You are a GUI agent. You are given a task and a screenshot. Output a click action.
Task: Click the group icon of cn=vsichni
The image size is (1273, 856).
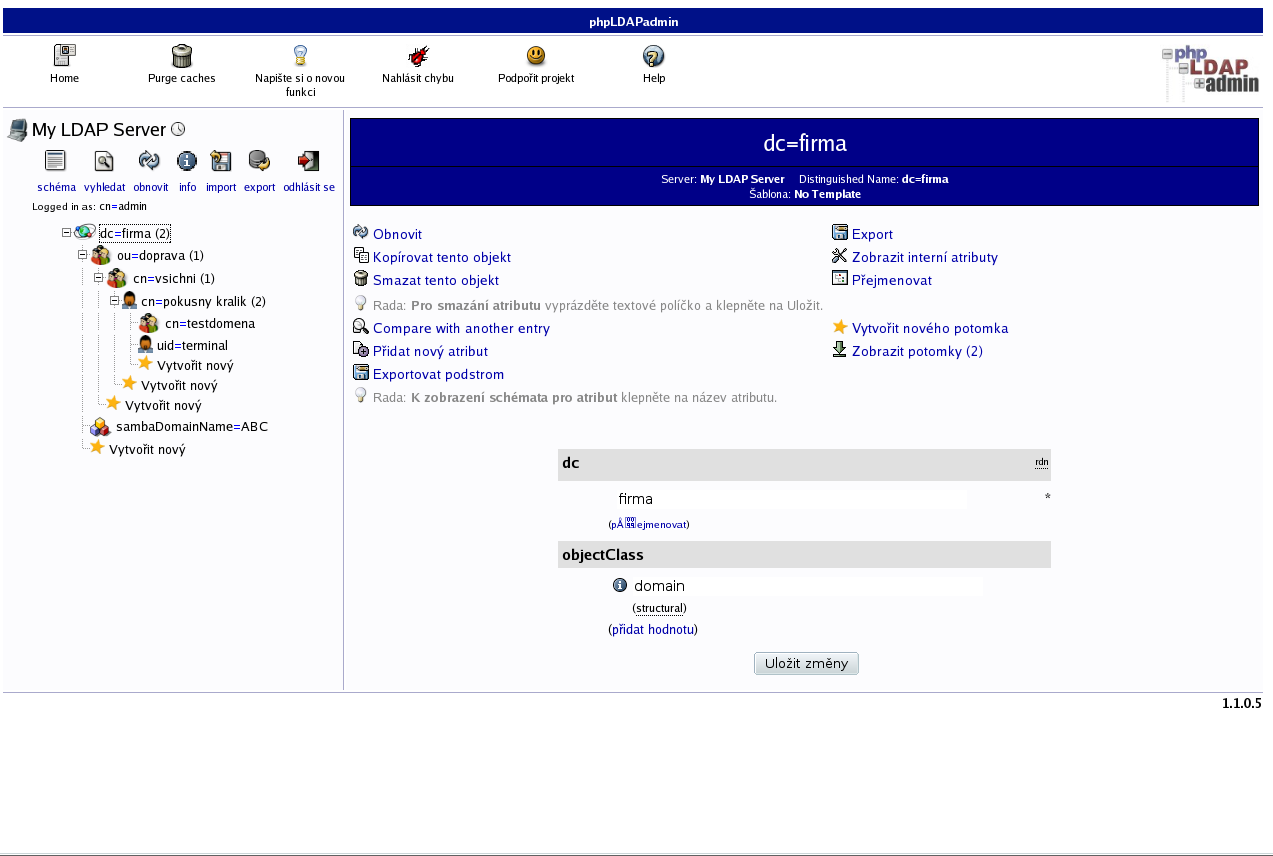coord(117,278)
